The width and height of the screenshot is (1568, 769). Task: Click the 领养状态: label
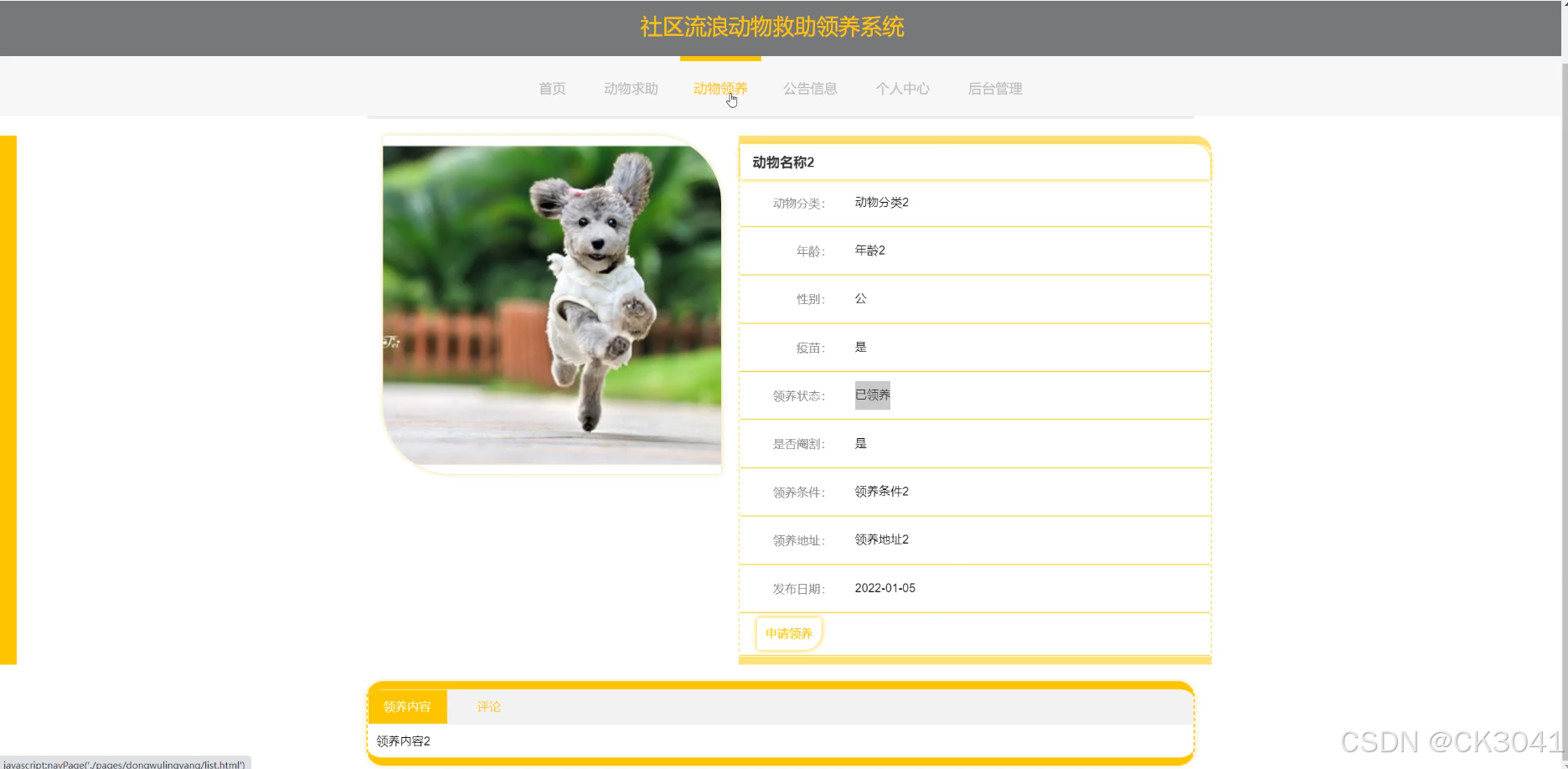click(798, 396)
